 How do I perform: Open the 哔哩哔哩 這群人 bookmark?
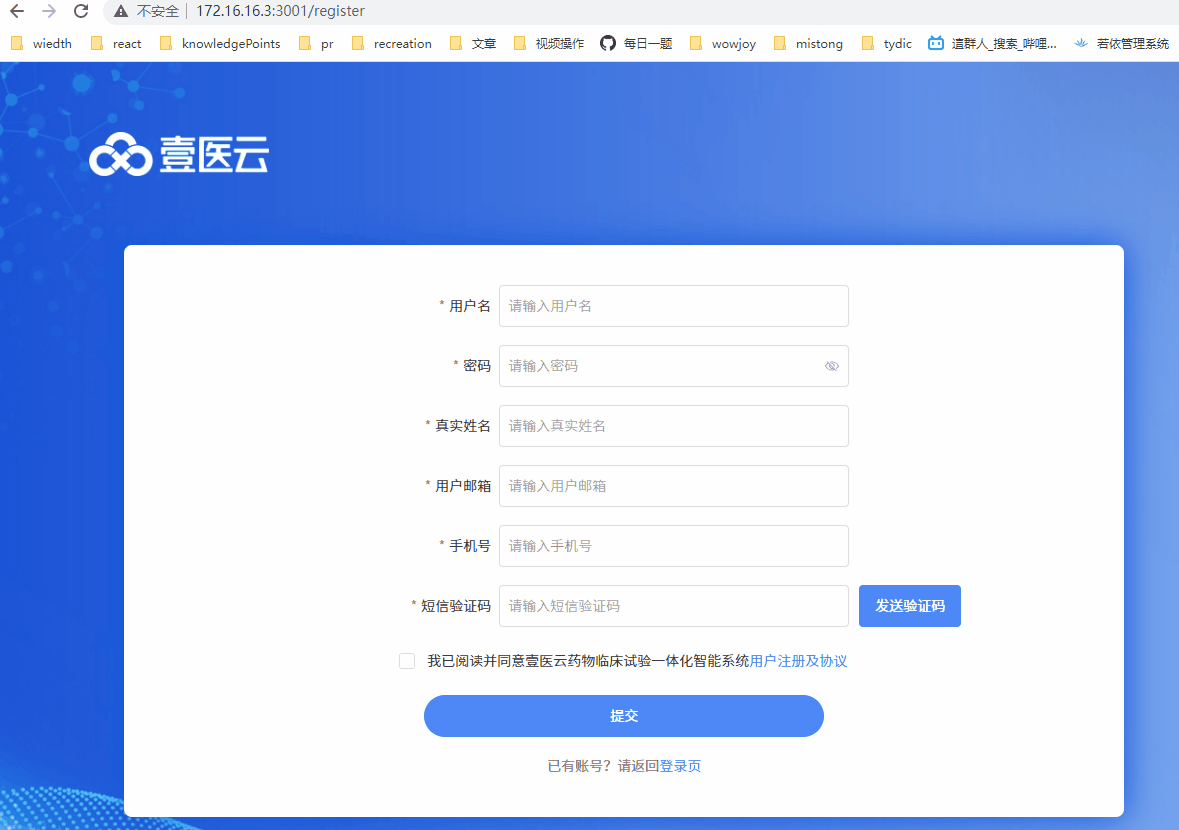tap(991, 43)
